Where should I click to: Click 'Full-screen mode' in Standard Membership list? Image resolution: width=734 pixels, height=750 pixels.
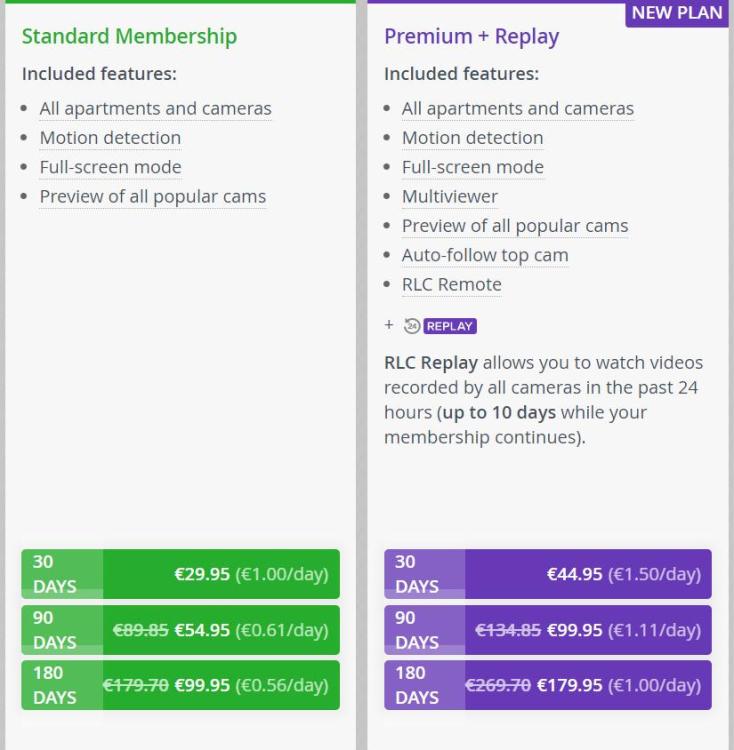(110, 167)
